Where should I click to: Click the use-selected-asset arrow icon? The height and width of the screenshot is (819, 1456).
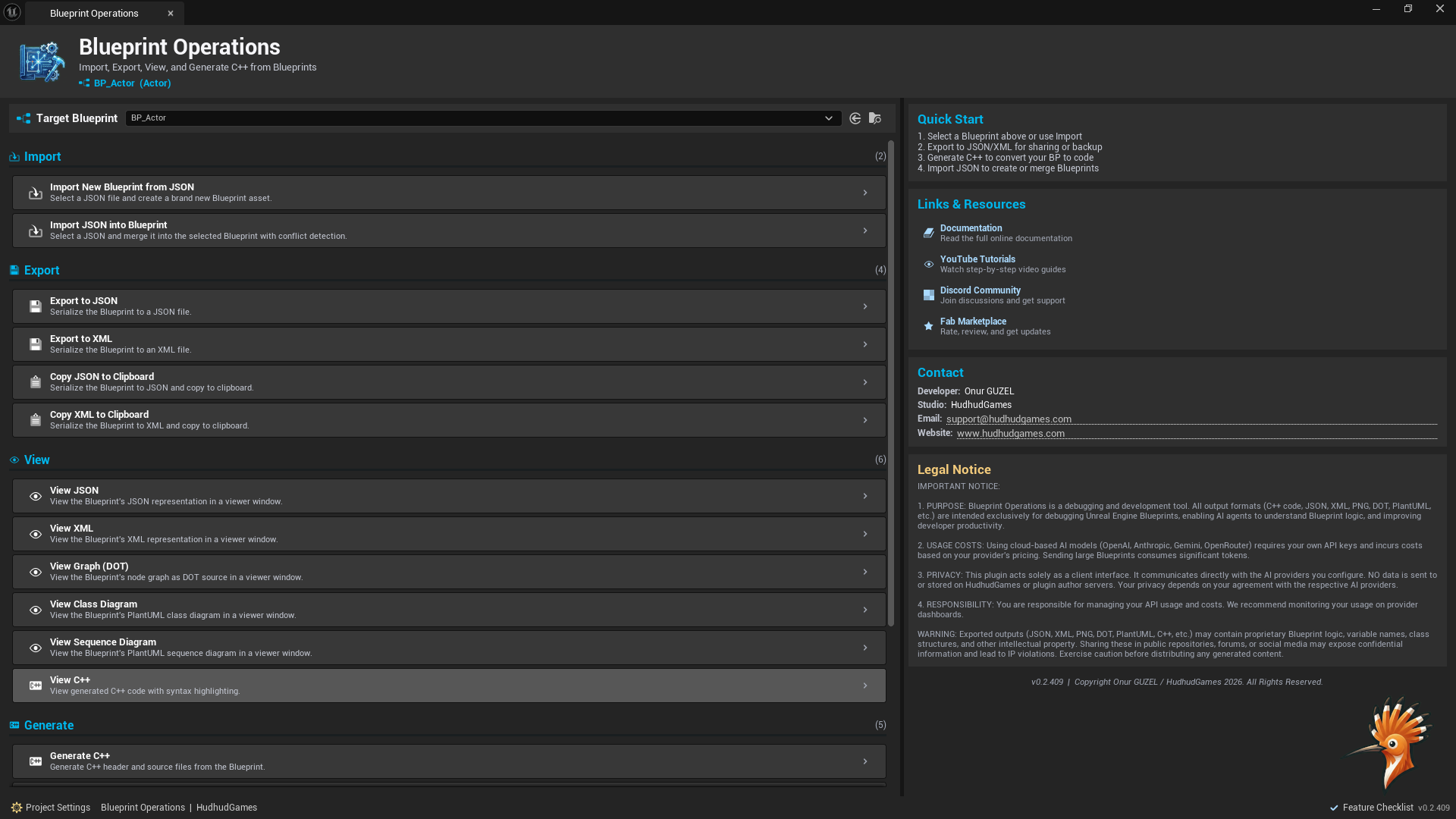click(855, 118)
